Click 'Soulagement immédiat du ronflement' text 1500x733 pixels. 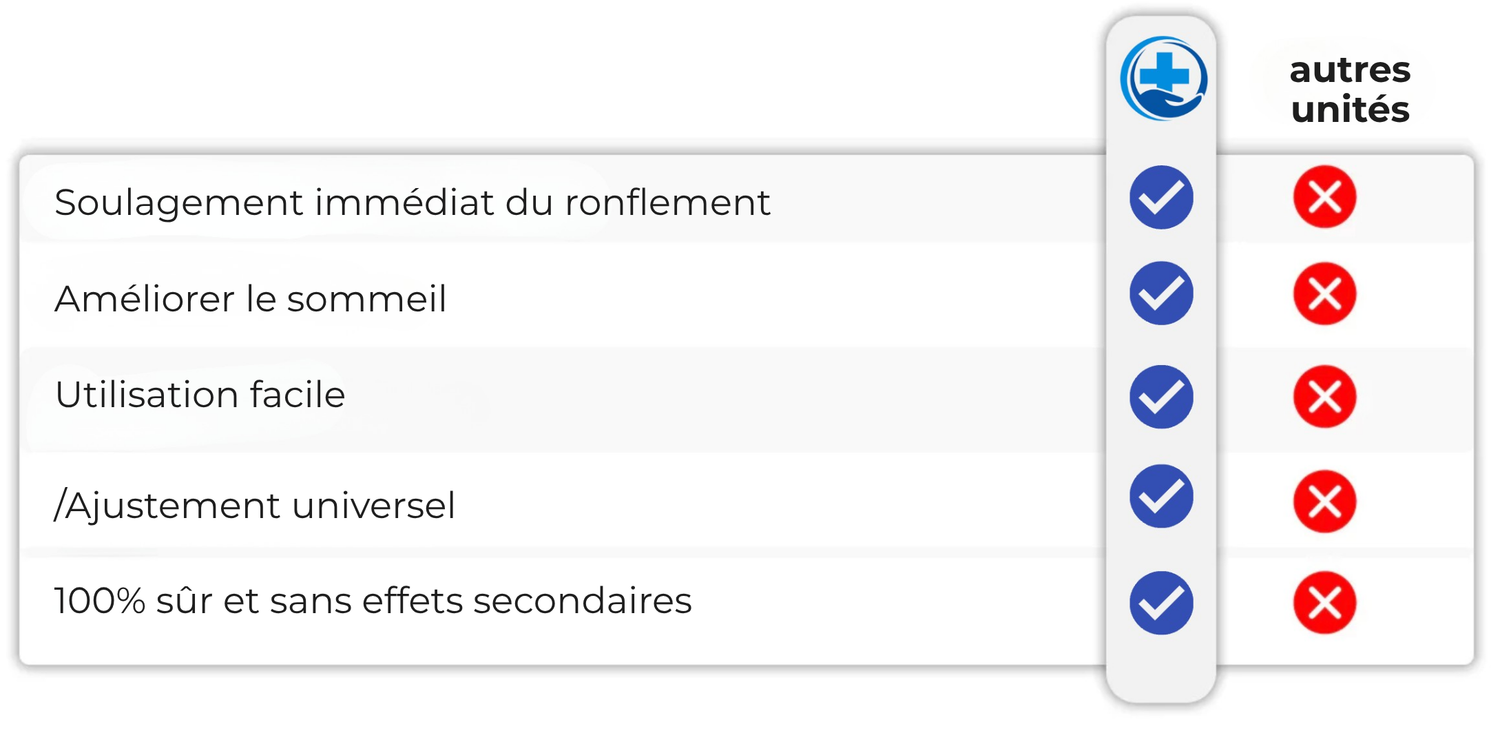tap(412, 202)
